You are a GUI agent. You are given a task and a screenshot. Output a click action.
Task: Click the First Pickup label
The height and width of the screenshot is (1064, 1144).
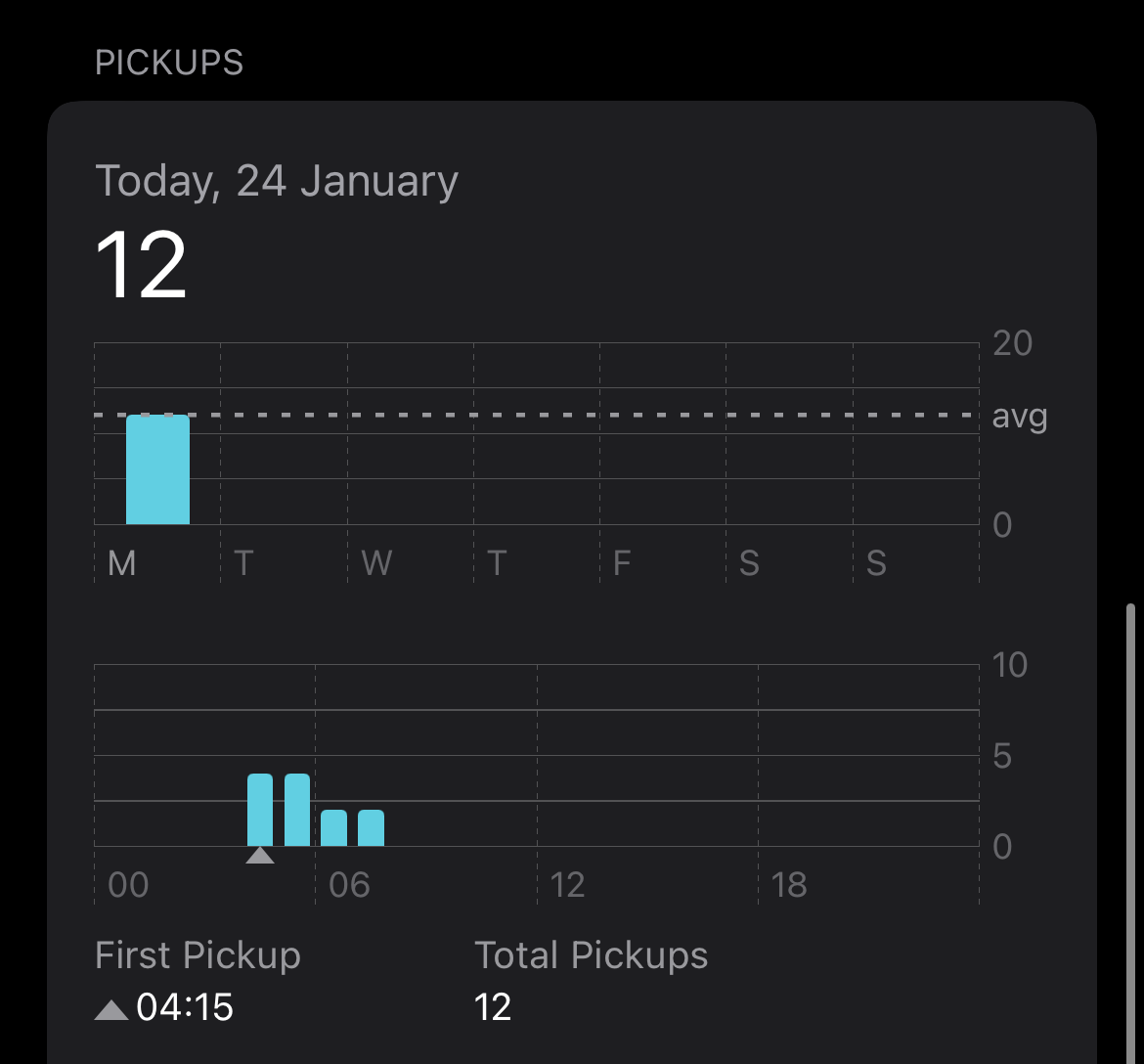198,955
